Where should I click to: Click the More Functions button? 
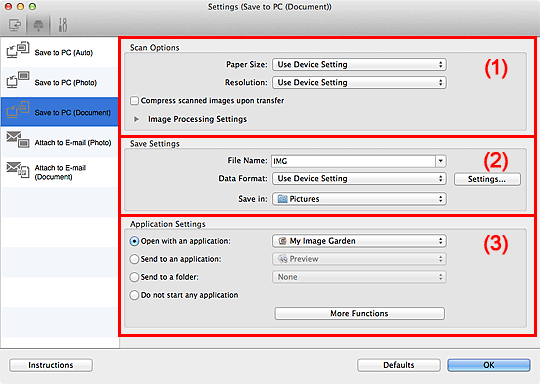(359, 313)
